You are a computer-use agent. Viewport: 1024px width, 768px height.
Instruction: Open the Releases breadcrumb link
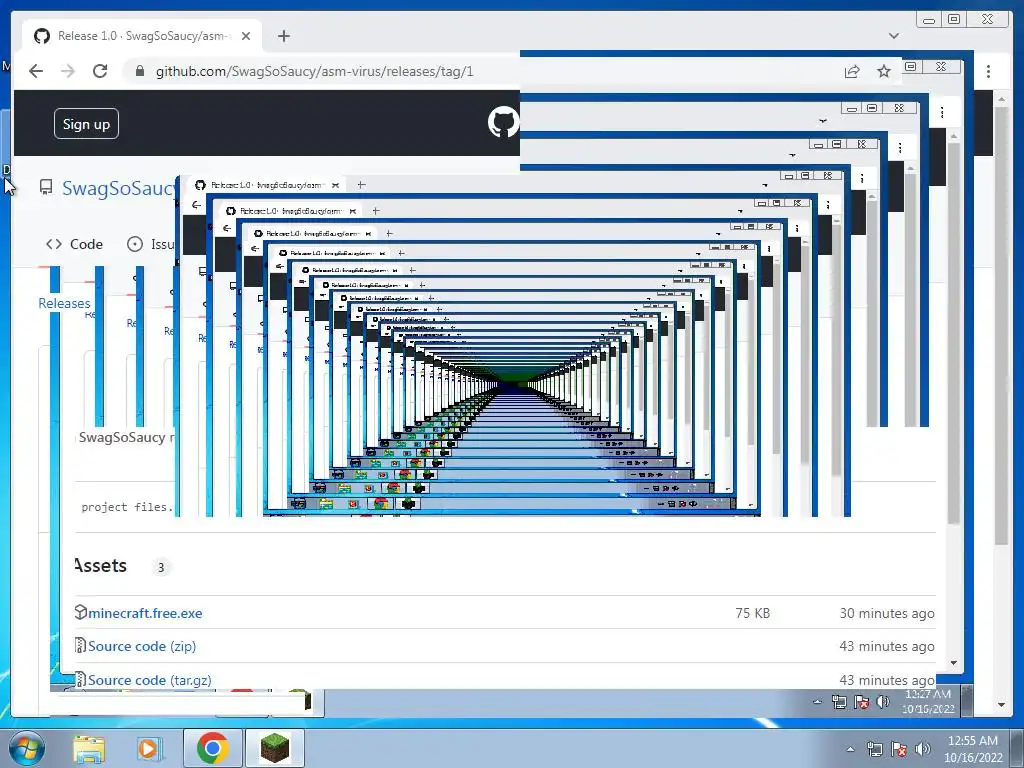(x=64, y=303)
